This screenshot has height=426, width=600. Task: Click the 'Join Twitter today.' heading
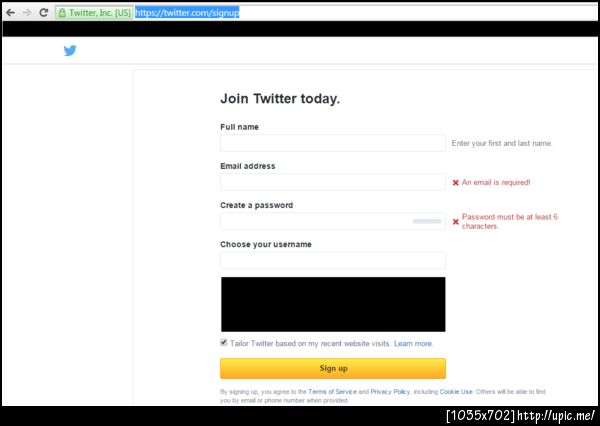pyautogui.click(x=280, y=98)
